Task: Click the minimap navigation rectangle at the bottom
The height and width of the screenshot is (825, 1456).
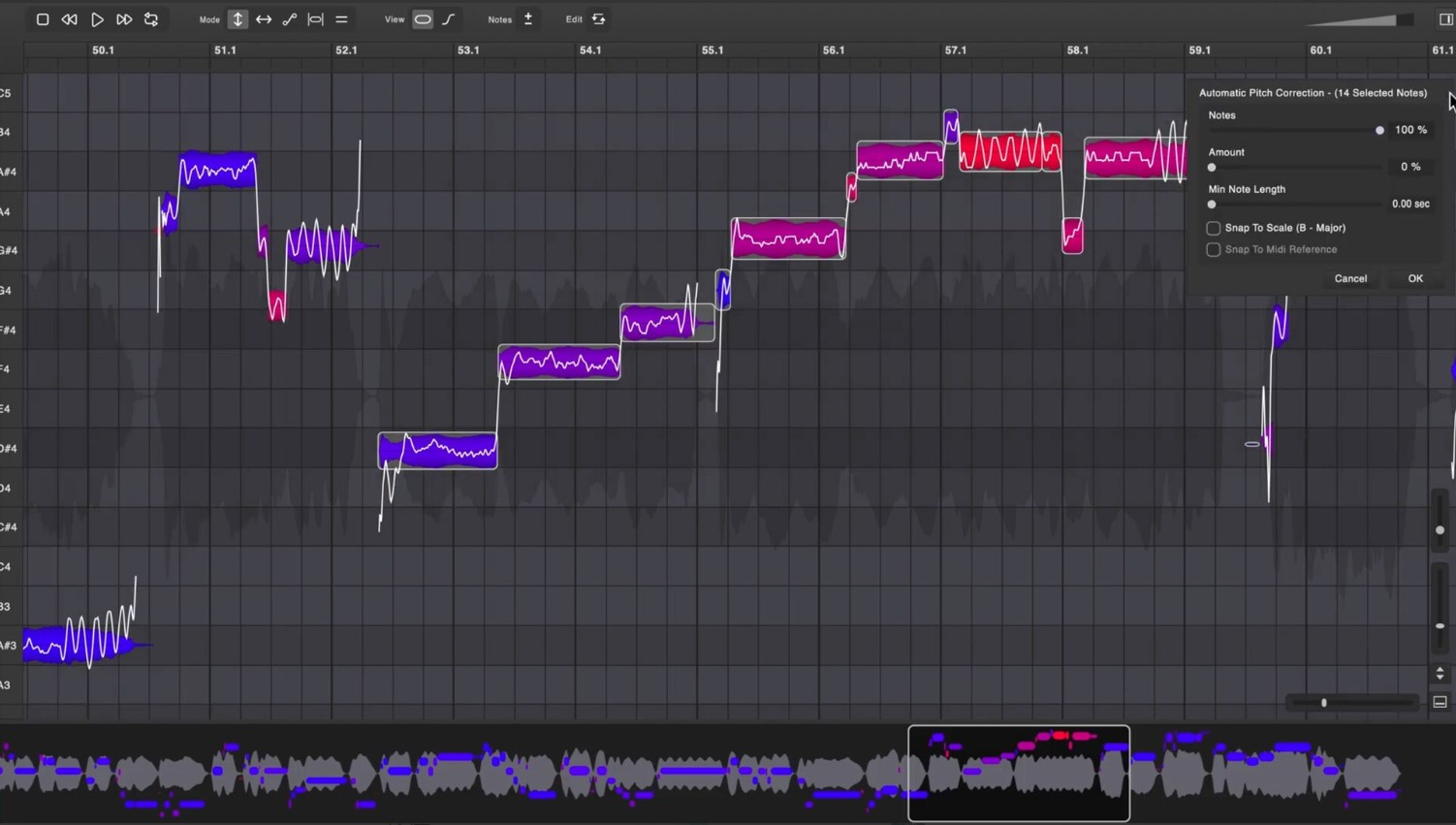Action: click(x=1018, y=773)
